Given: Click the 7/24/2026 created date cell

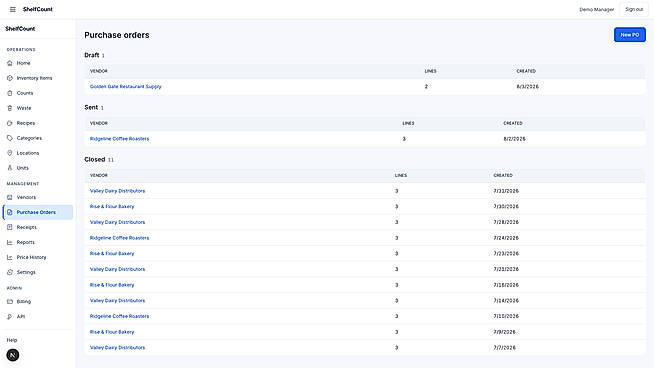Looking at the screenshot, I should click(x=506, y=238).
